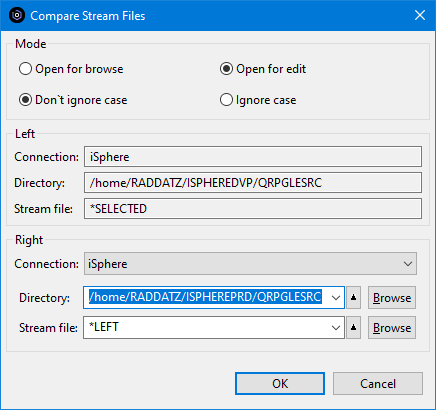The height and width of the screenshot is (410, 436).
Task: Browse for the Right Directory
Action: (x=392, y=297)
